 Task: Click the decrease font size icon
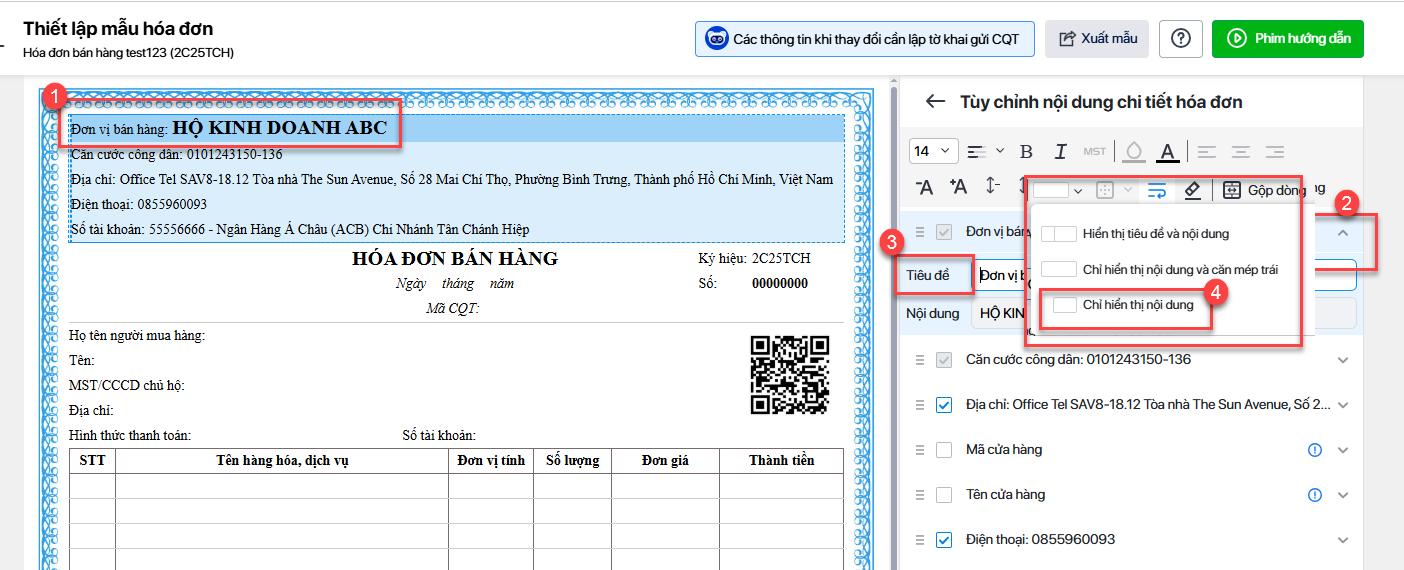tap(925, 187)
